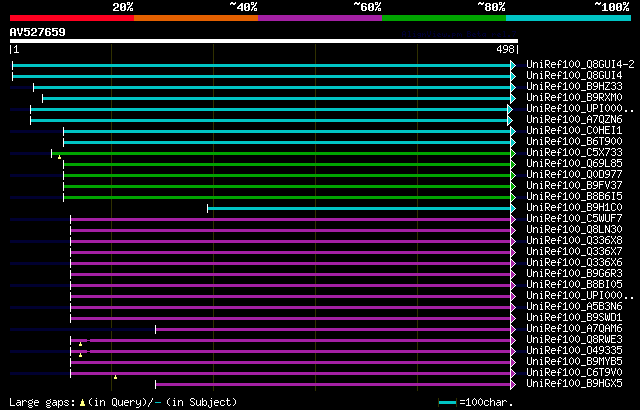Click the UniRef100_B9G6R3 label
The width and height of the screenshot is (640, 410).
click(x=574, y=274)
